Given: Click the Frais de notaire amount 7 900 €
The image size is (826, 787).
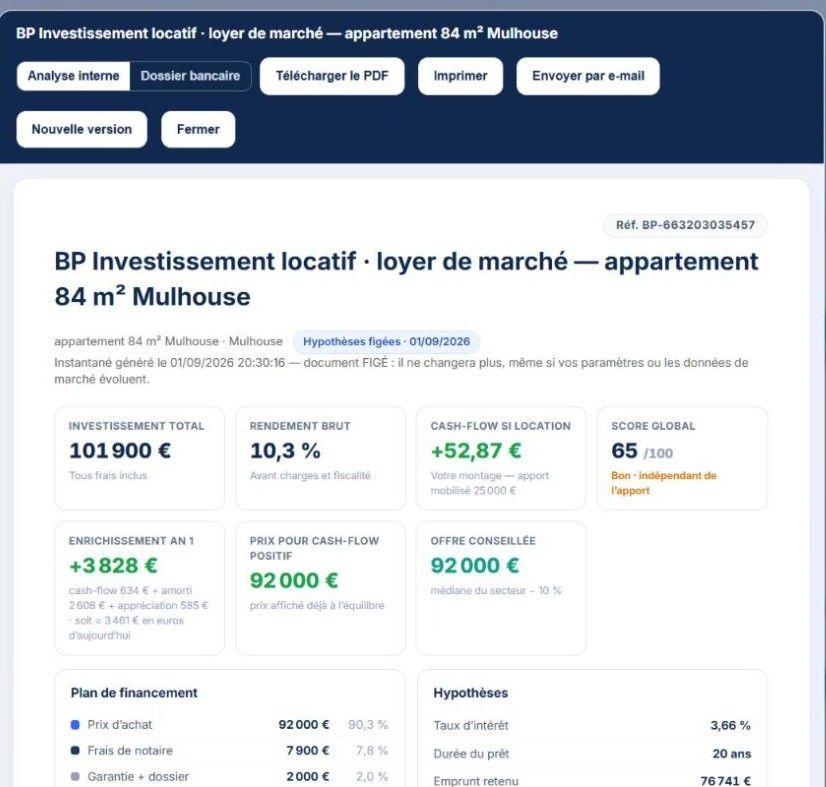Looking at the screenshot, I should 308,751.
